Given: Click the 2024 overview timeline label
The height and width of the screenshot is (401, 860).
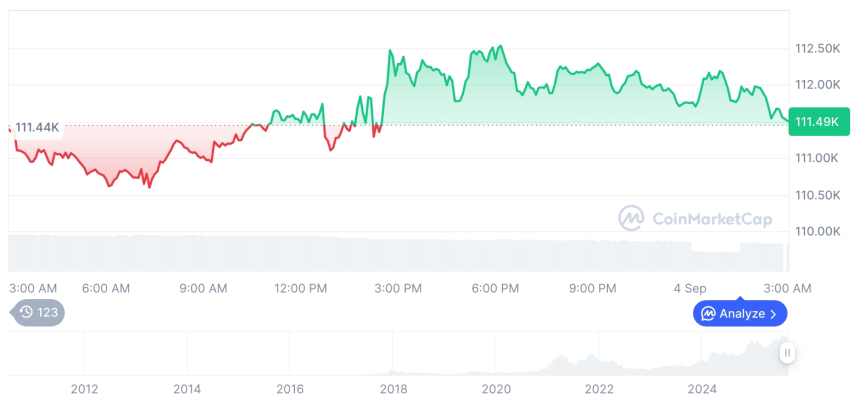Looking at the screenshot, I should 702,388.
